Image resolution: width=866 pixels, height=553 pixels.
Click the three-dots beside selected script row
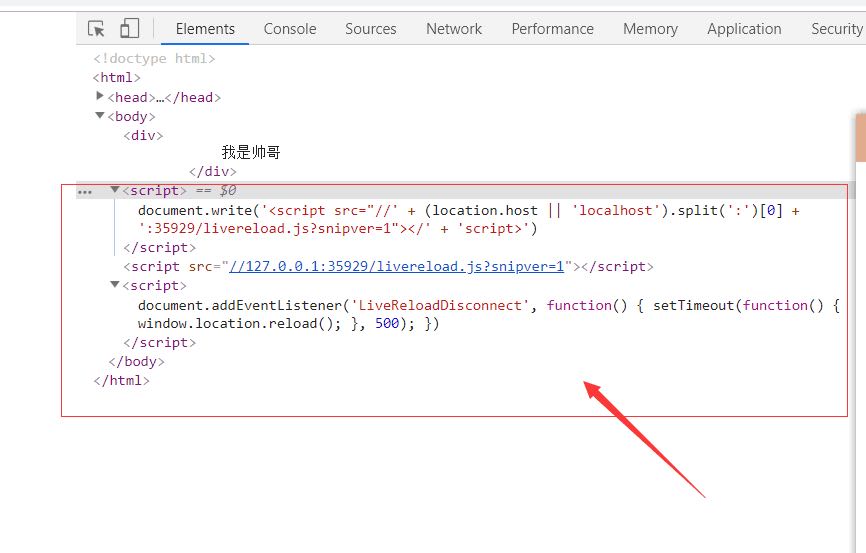[x=85, y=192]
